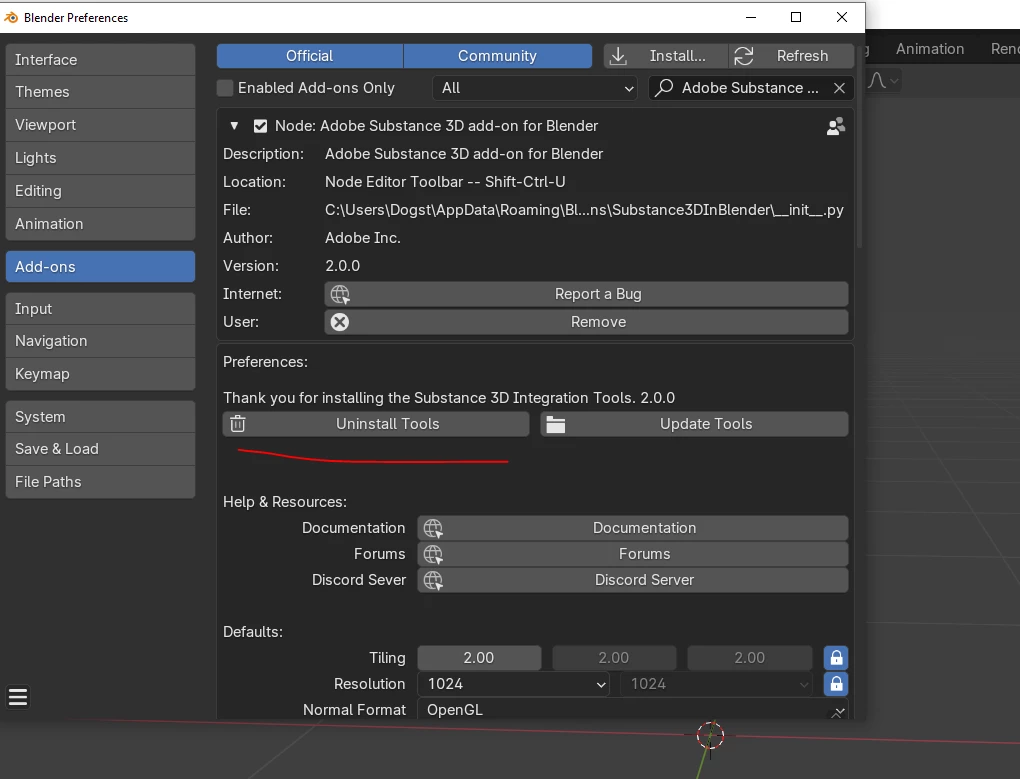Viewport: 1020px width, 779px height.
Task: Open Documentation link button
Action: click(x=633, y=528)
